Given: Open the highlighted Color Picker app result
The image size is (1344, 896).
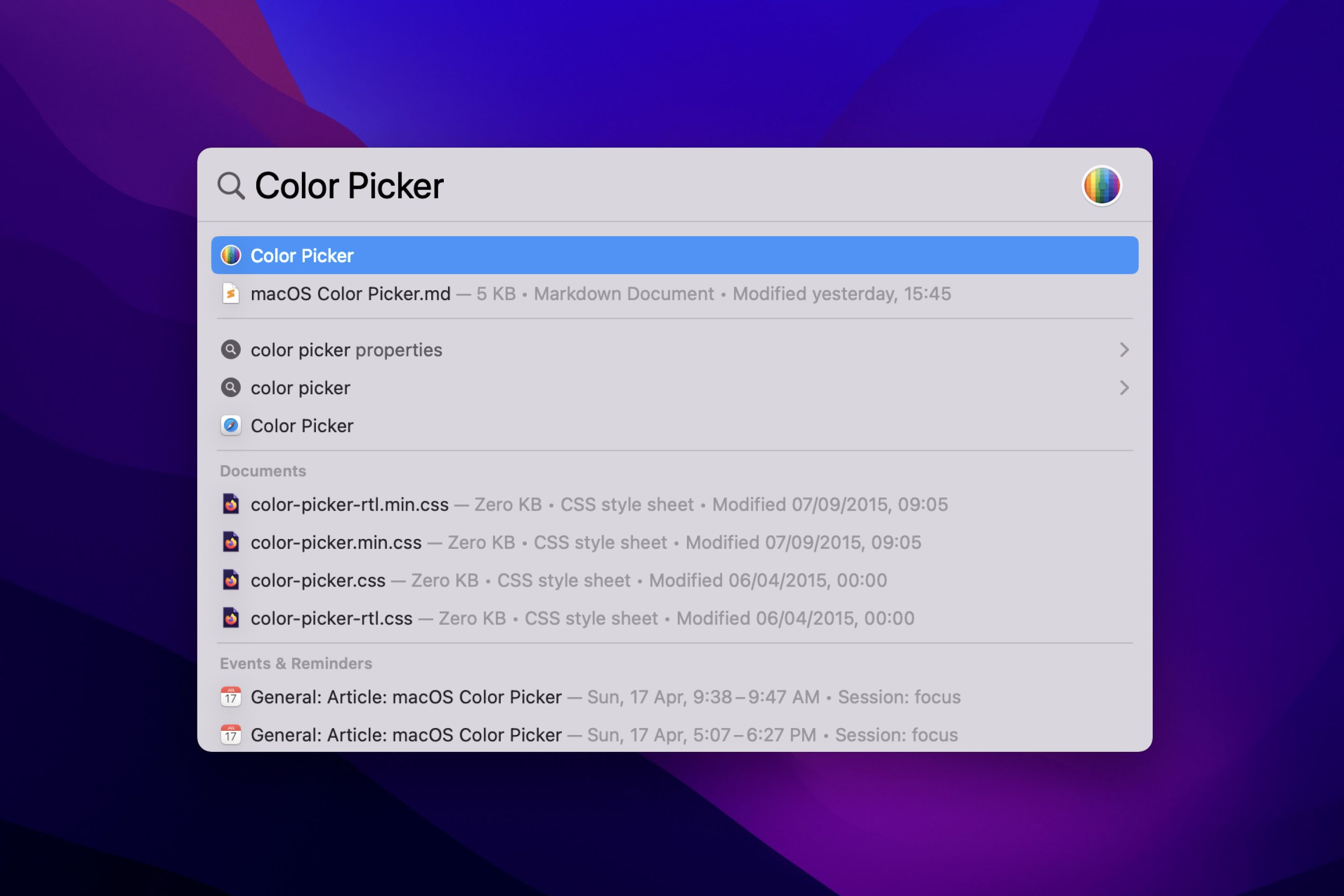Looking at the screenshot, I should [674, 255].
